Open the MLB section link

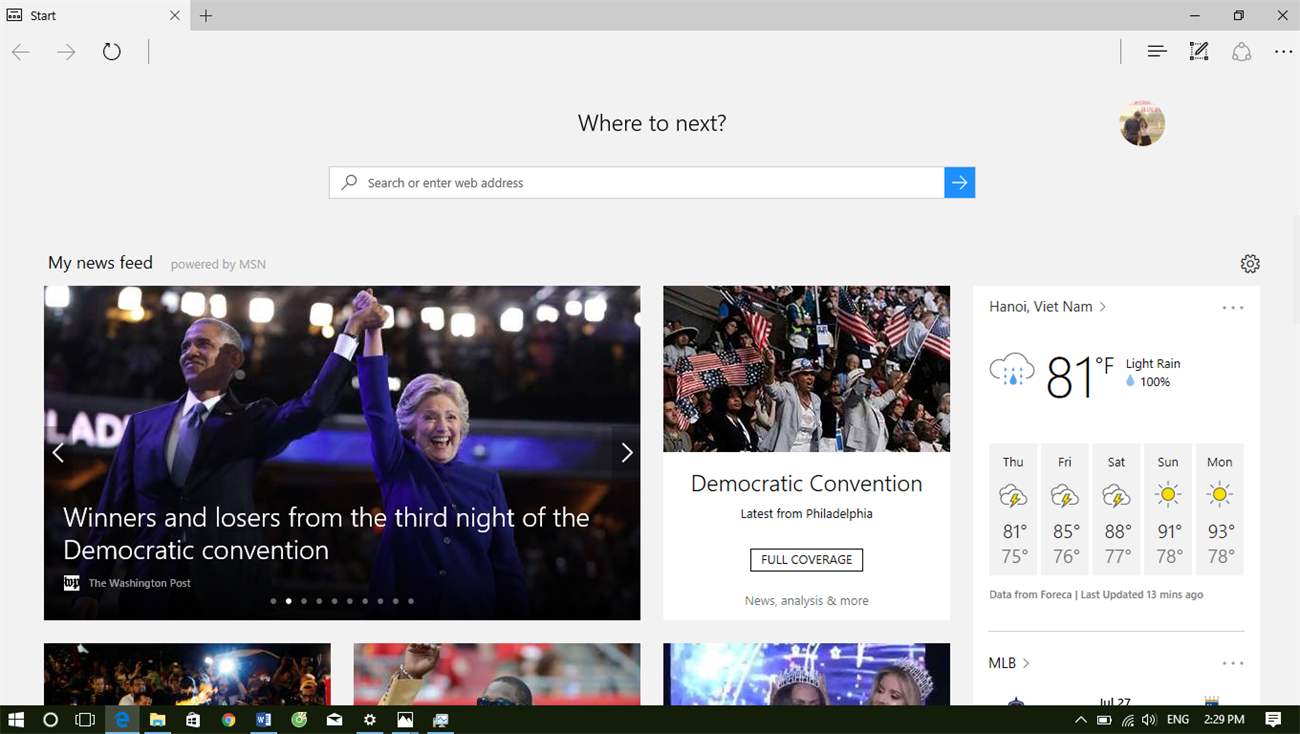click(x=1009, y=663)
